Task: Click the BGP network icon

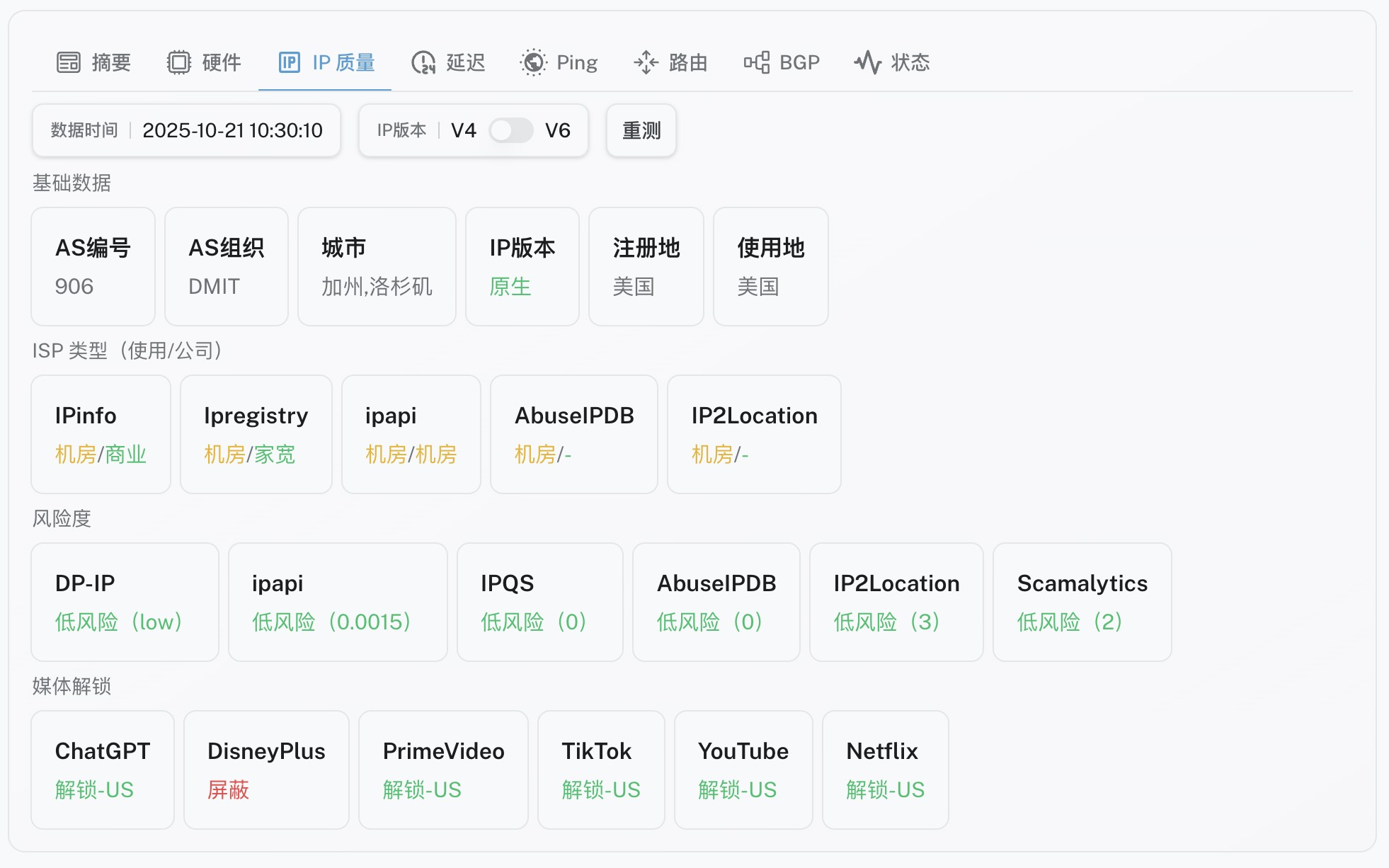Action: click(757, 62)
